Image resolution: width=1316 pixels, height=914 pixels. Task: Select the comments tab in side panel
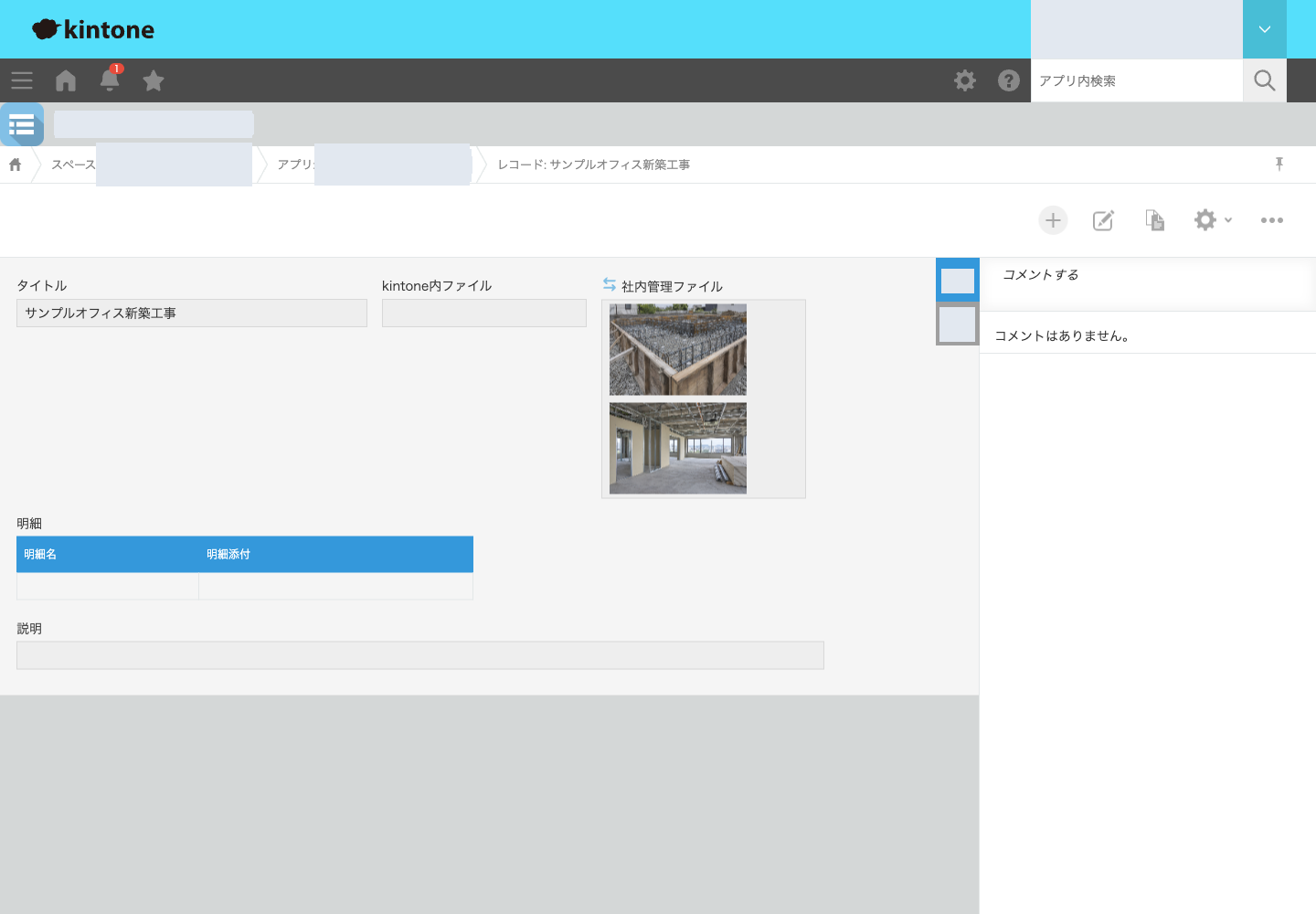(x=958, y=280)
